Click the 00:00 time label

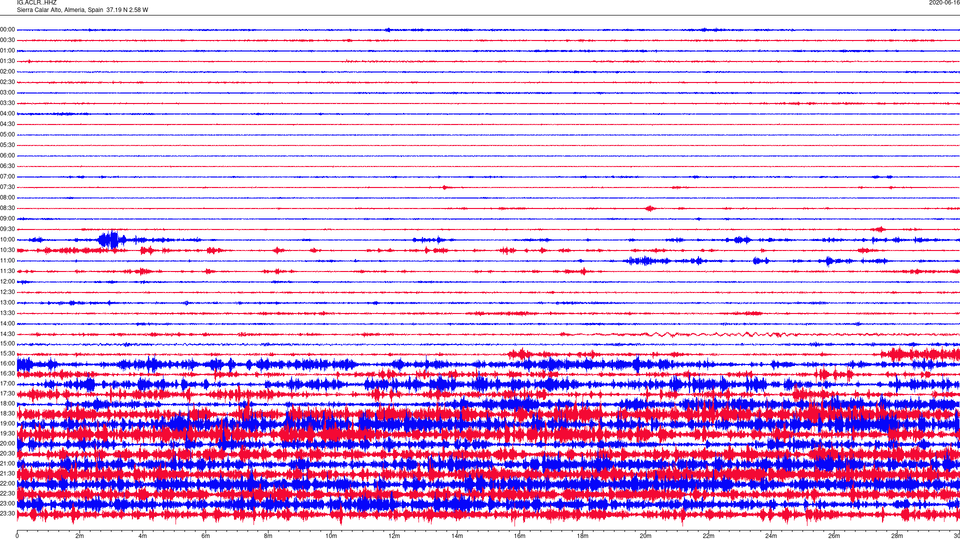[7, 30]
